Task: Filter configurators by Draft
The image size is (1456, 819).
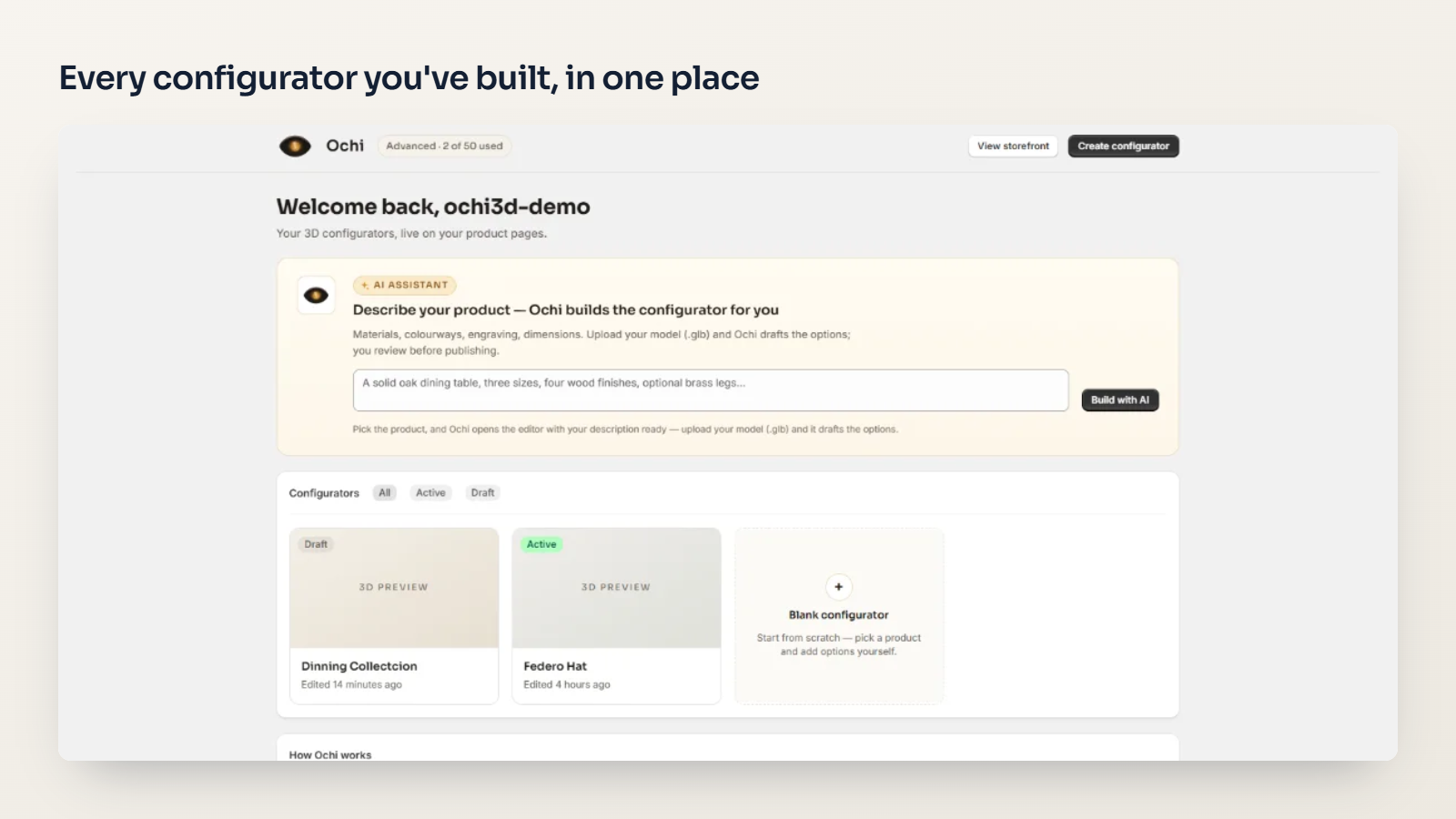Action: click(x=482, y=492)
